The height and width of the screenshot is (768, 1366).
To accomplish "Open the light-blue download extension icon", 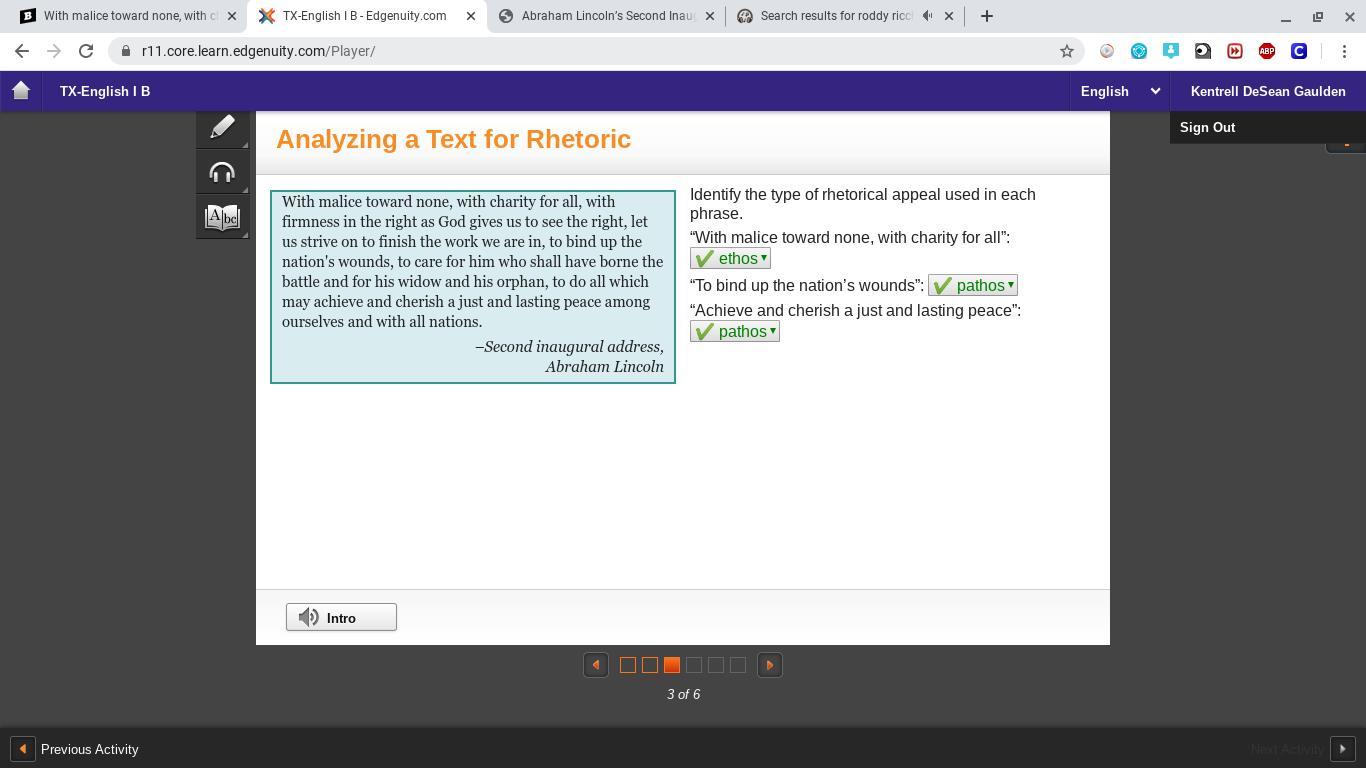I will tap(1171, 51).
